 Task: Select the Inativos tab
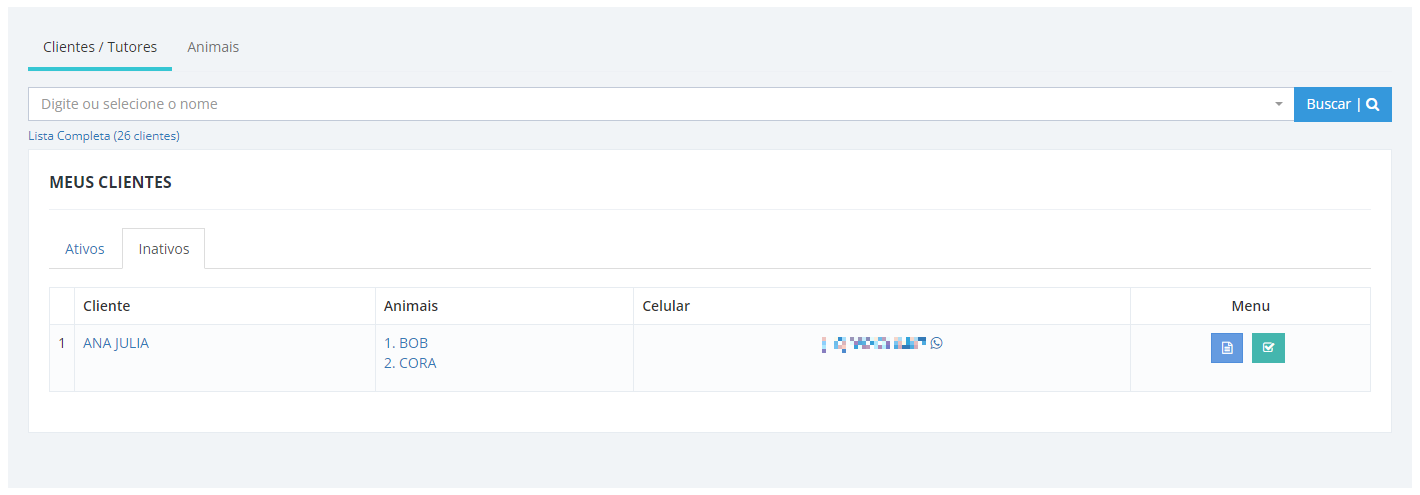(164, 249)
